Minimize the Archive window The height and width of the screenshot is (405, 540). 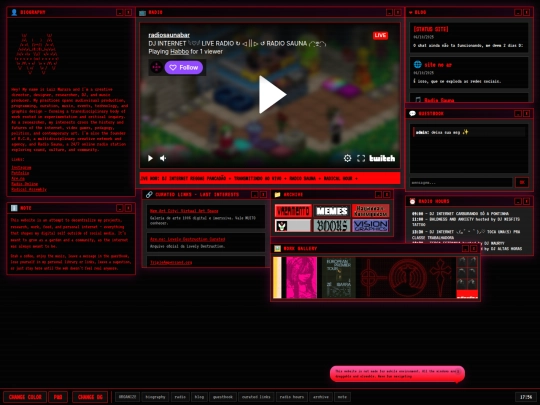click(x=378, y=195)
